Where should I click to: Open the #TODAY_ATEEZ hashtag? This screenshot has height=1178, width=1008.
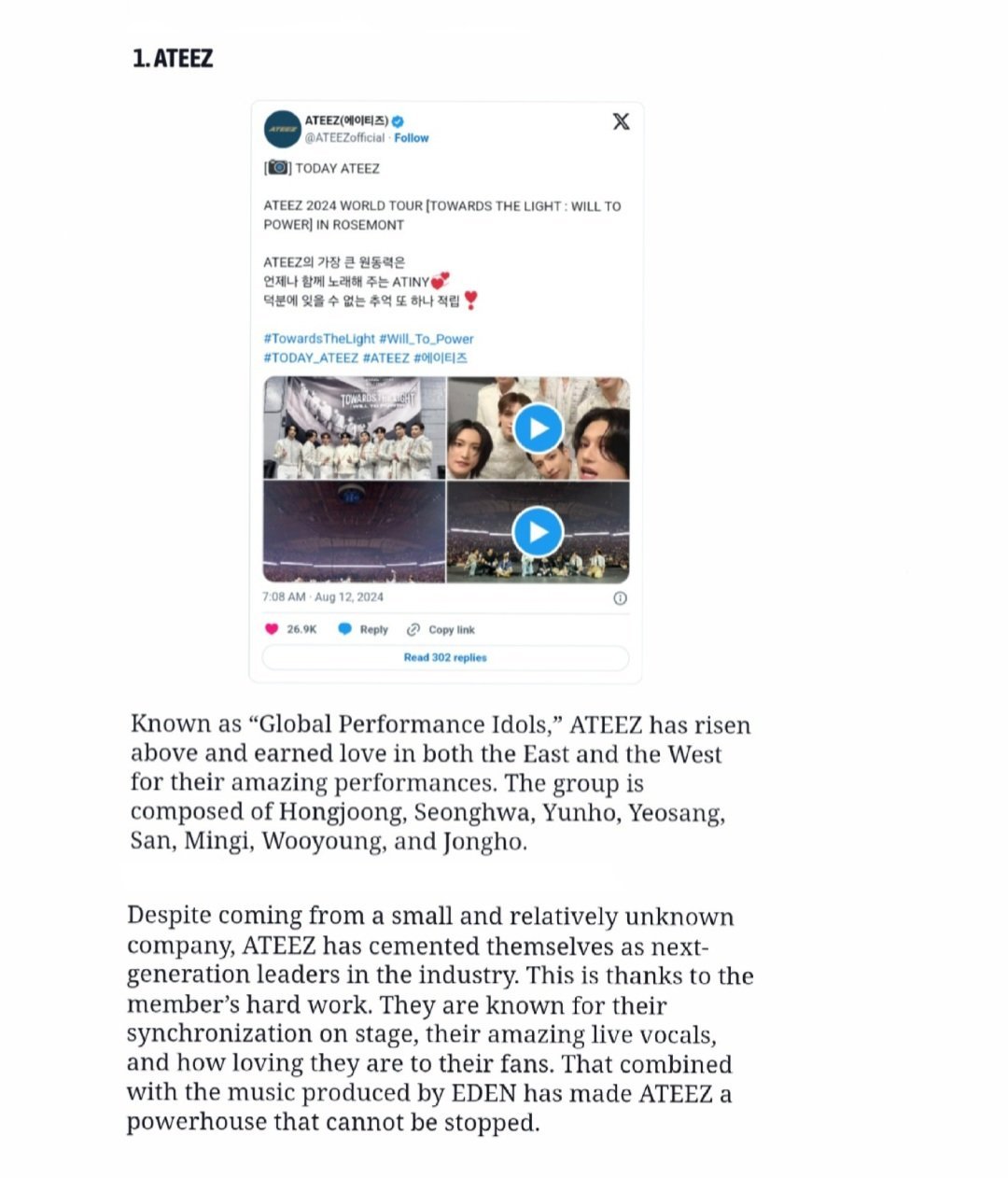click(311, 358)
